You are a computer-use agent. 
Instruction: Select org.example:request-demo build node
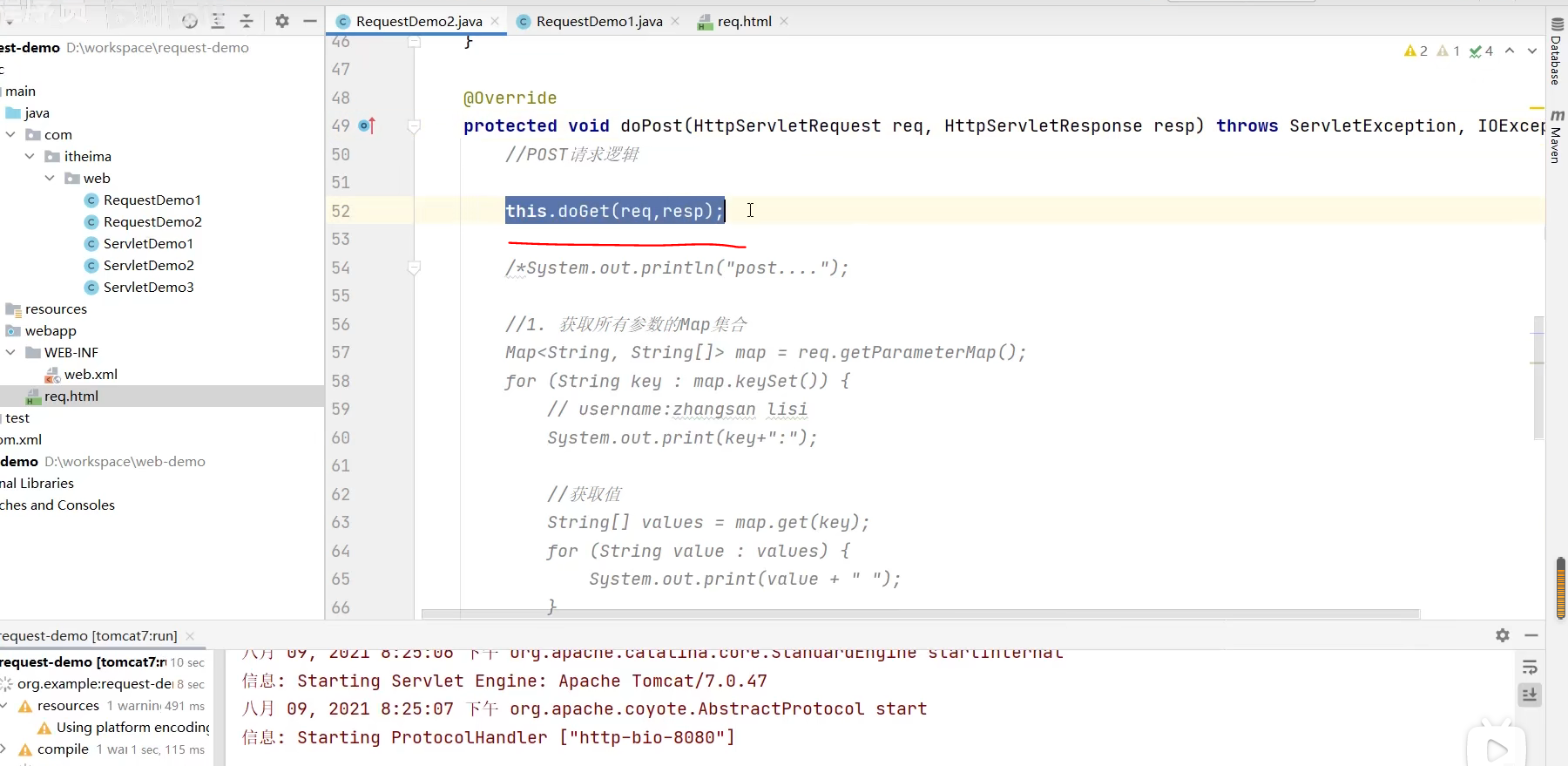95,683
